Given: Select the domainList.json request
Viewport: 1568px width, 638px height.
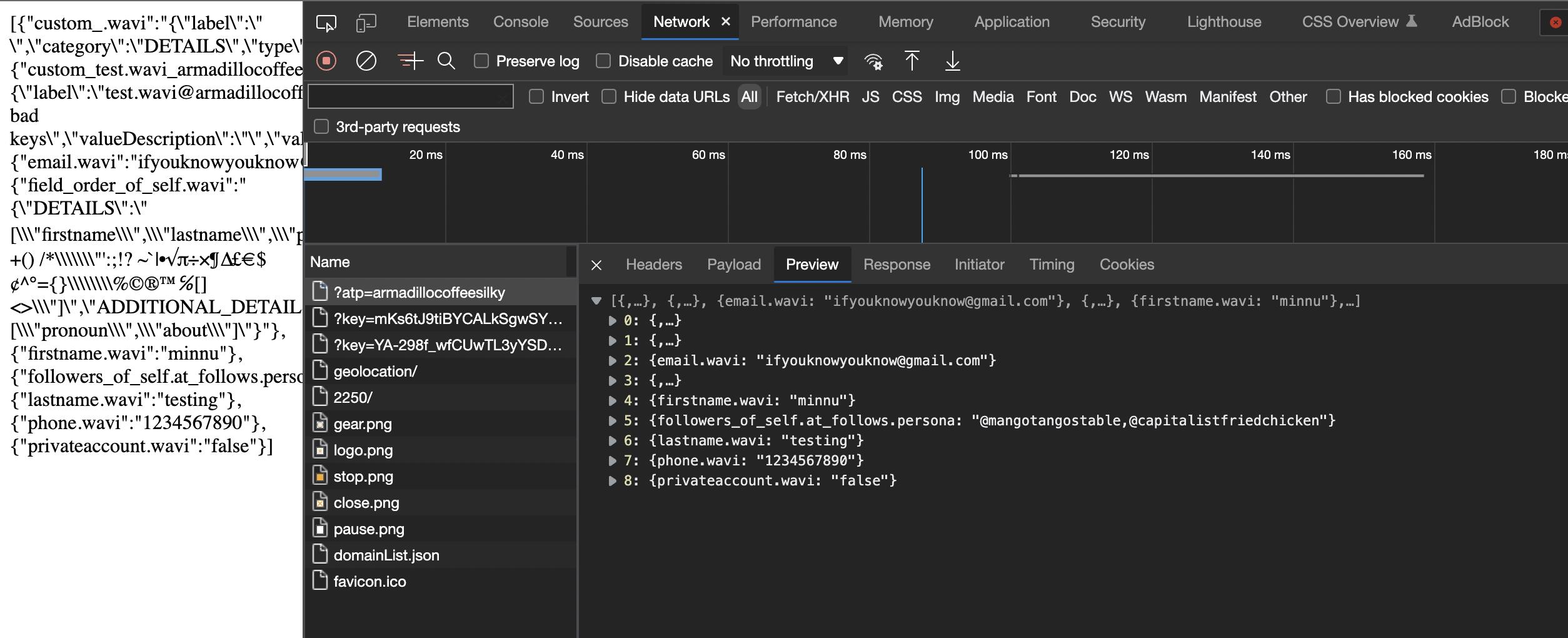Looking at the screenshot, I should click(x=386, y=555).
